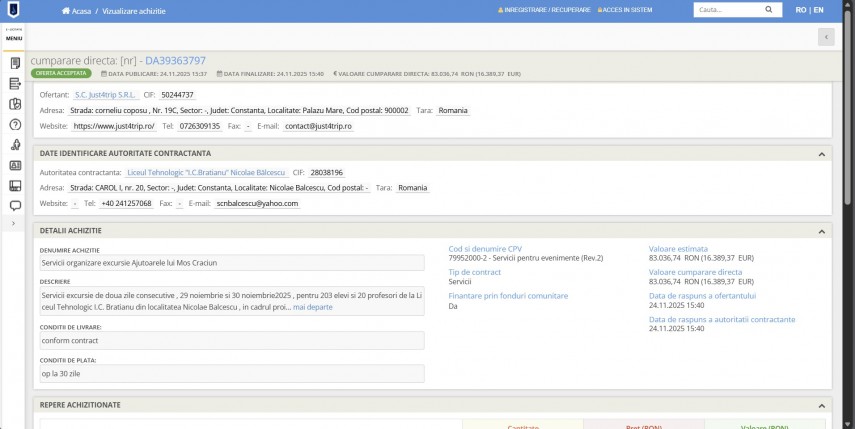This screenshot has width=855, height=429.
Task: Click the e-Licitatie shield logo
Action: [14, 10]
